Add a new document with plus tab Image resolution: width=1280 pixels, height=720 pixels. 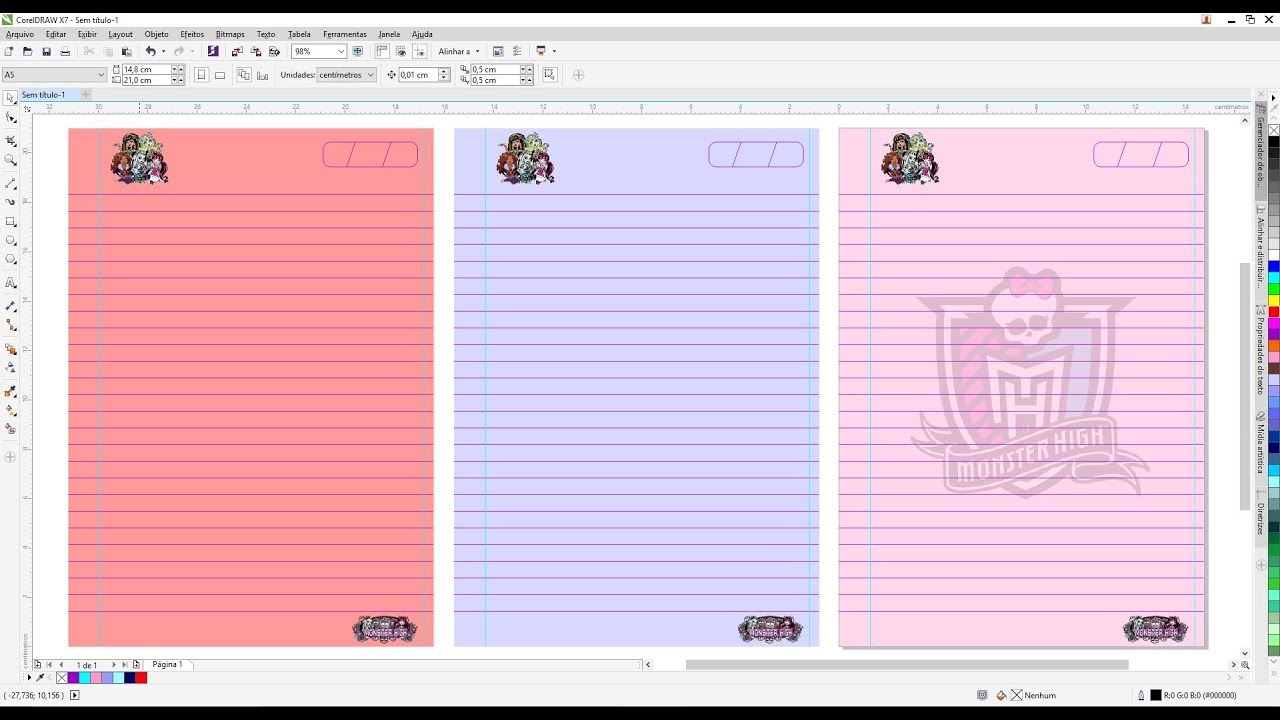point(85,95)
